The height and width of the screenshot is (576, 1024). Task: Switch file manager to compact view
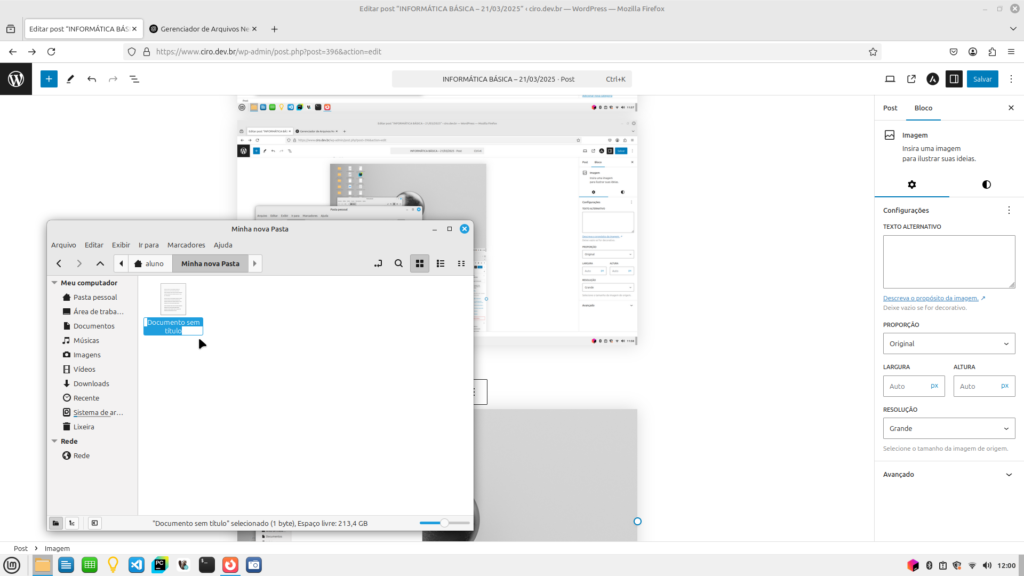tap(461, 263)
